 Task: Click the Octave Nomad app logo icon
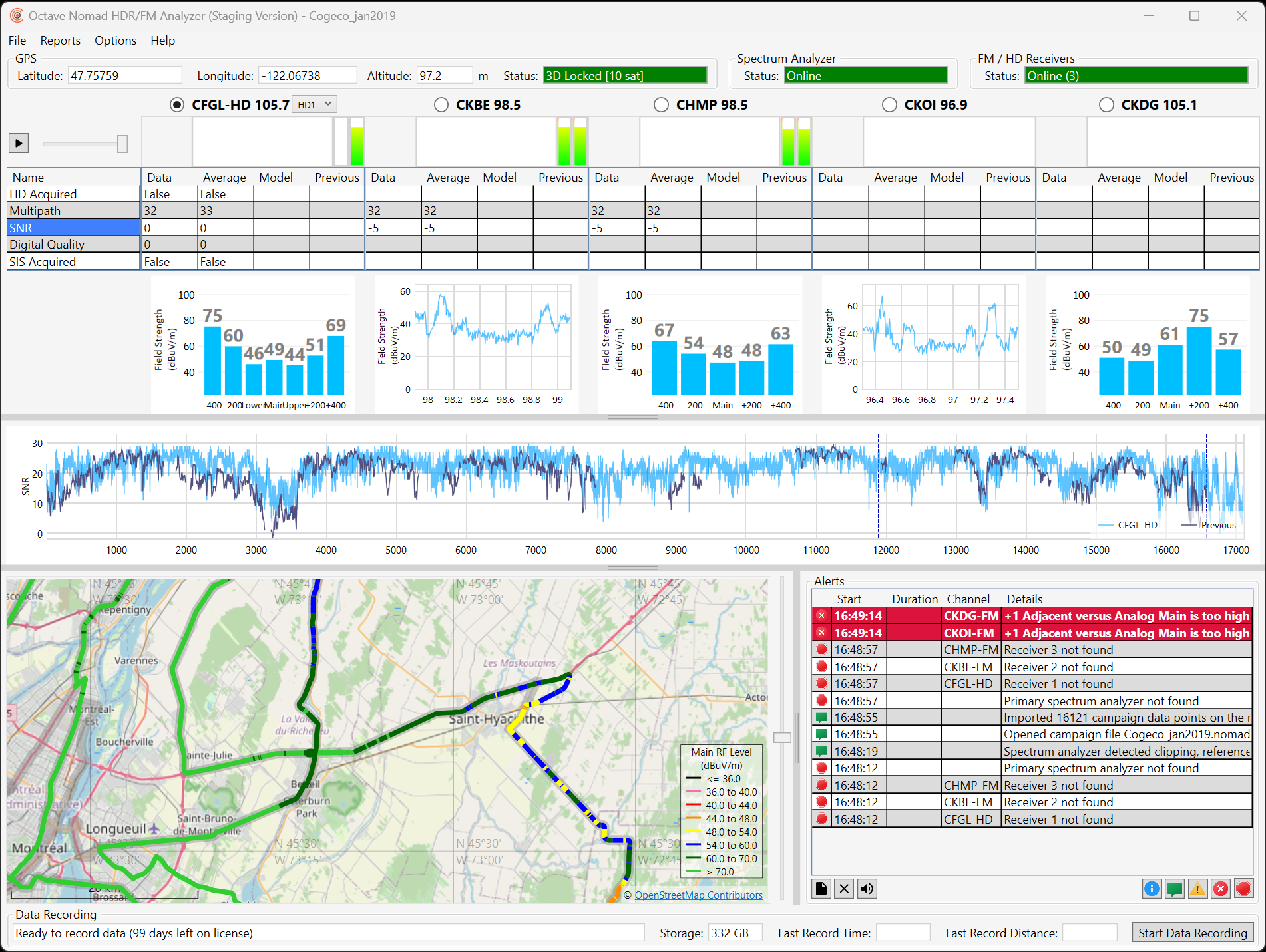click(16, 15)
